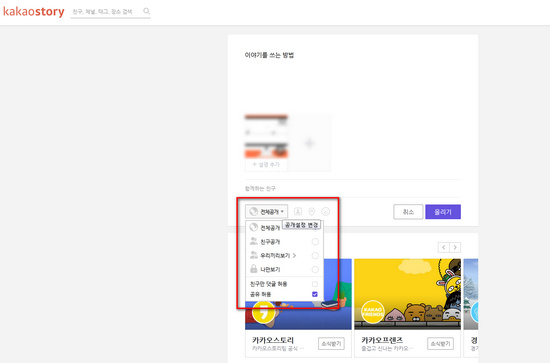Click the previous channels arrow
The height and width of the screenshot is (363, 550).
coord(444,247)
